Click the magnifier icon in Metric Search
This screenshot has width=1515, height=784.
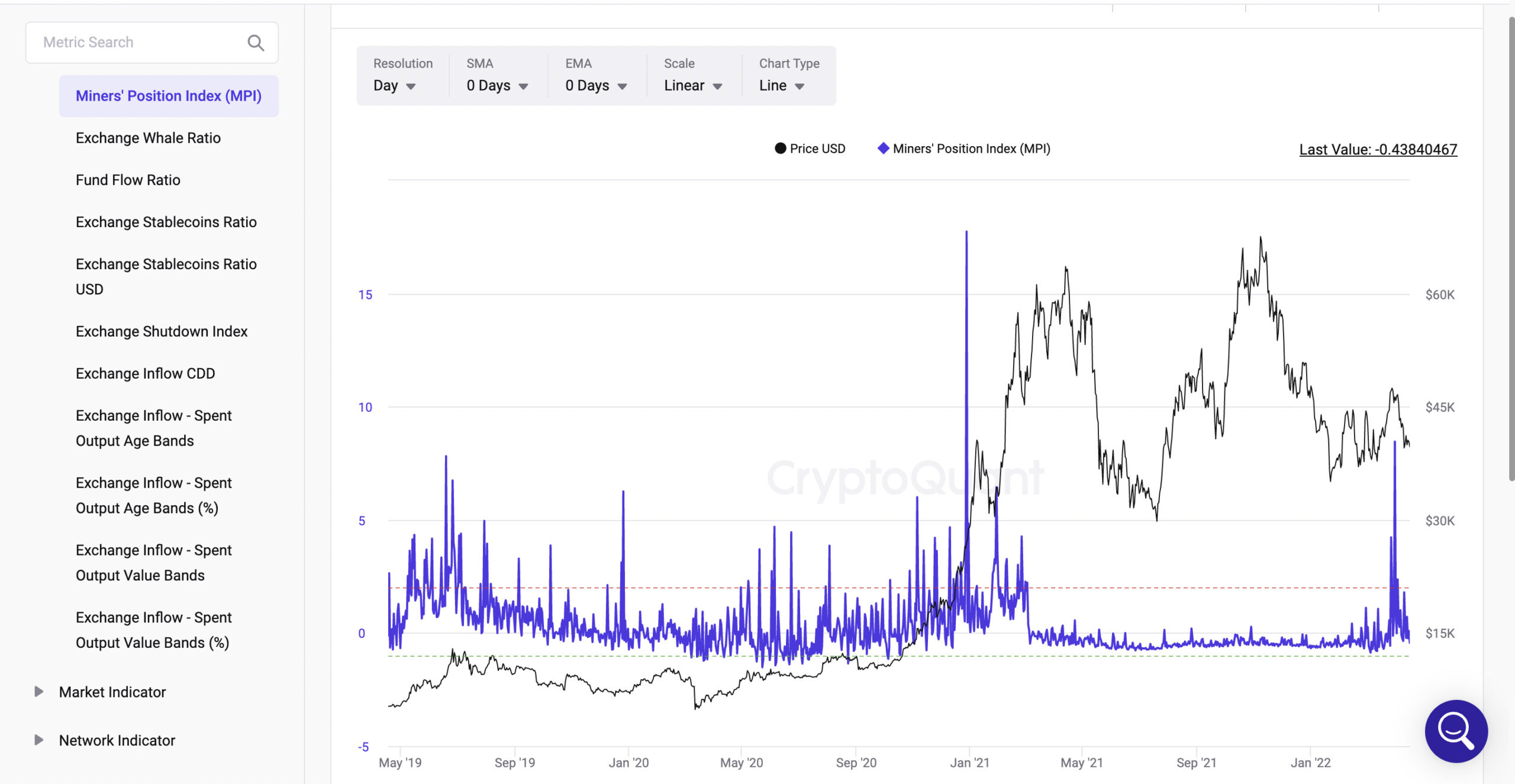(x=256, y=43)
